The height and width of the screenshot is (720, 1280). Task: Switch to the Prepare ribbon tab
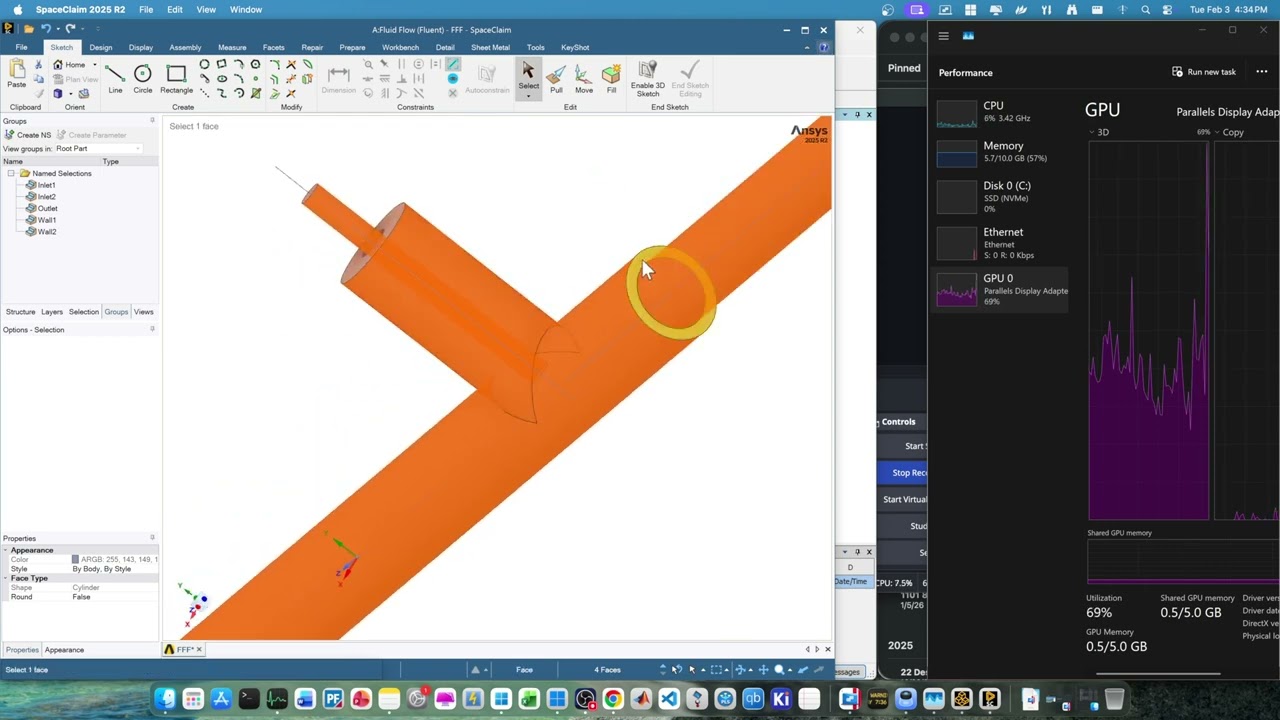(x=352, y=47)
